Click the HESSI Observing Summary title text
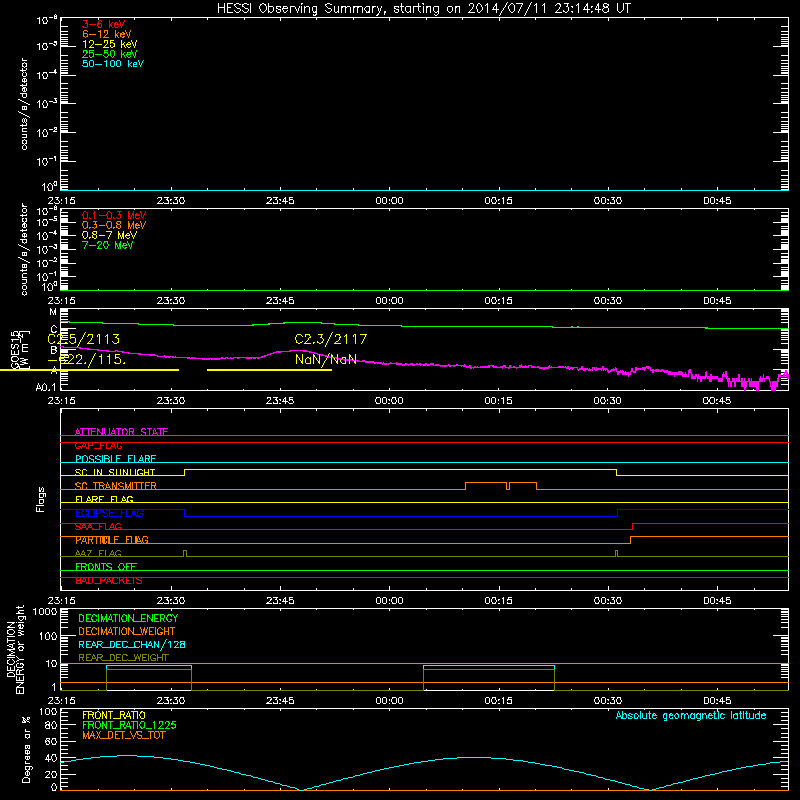 click(x=423, y=9)
